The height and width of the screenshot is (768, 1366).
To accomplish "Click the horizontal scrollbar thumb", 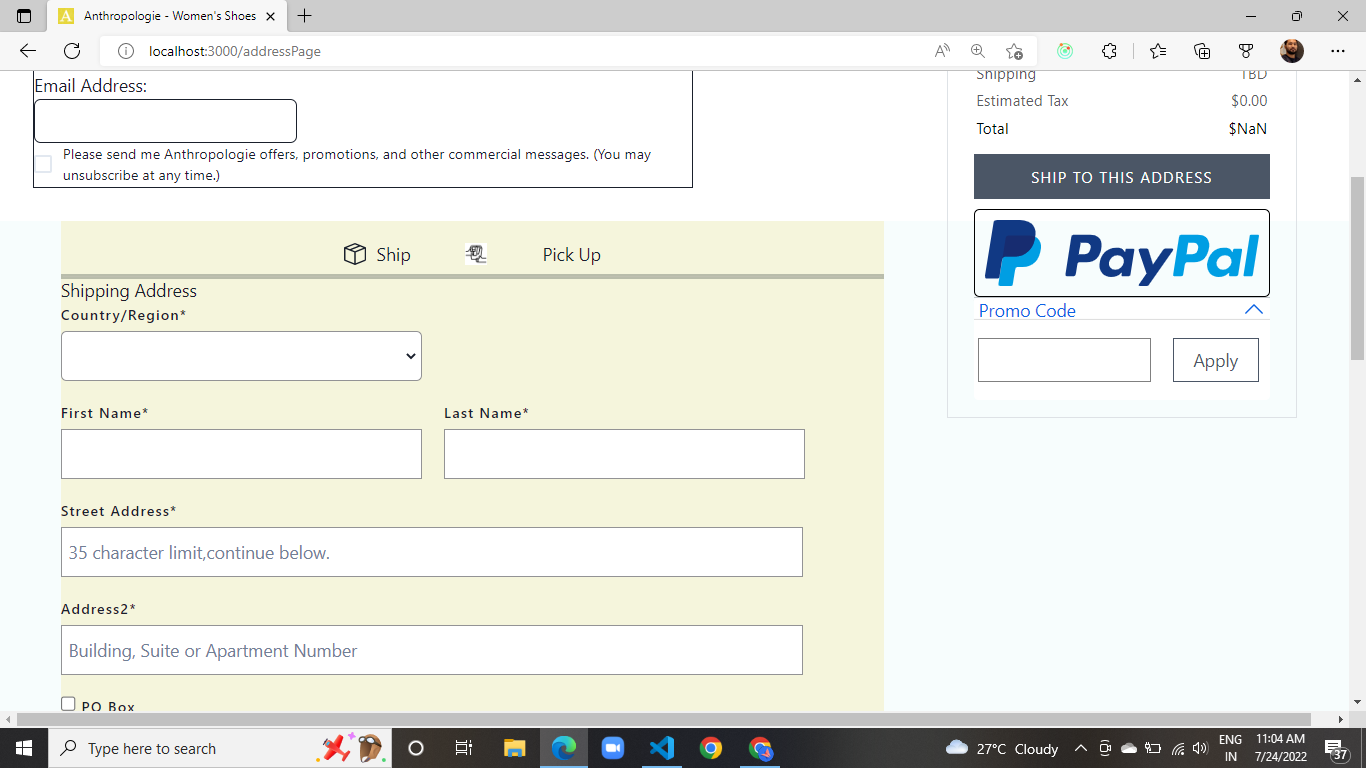I will tap(664, 719).
